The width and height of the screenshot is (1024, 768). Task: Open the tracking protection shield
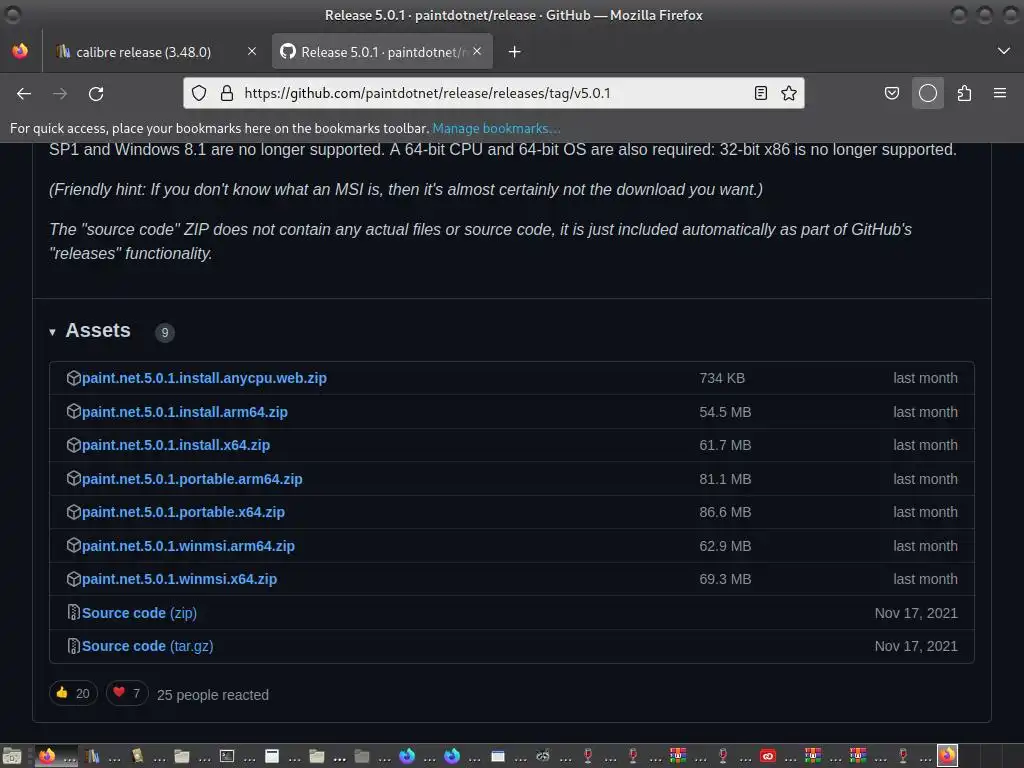coord(199,93)
